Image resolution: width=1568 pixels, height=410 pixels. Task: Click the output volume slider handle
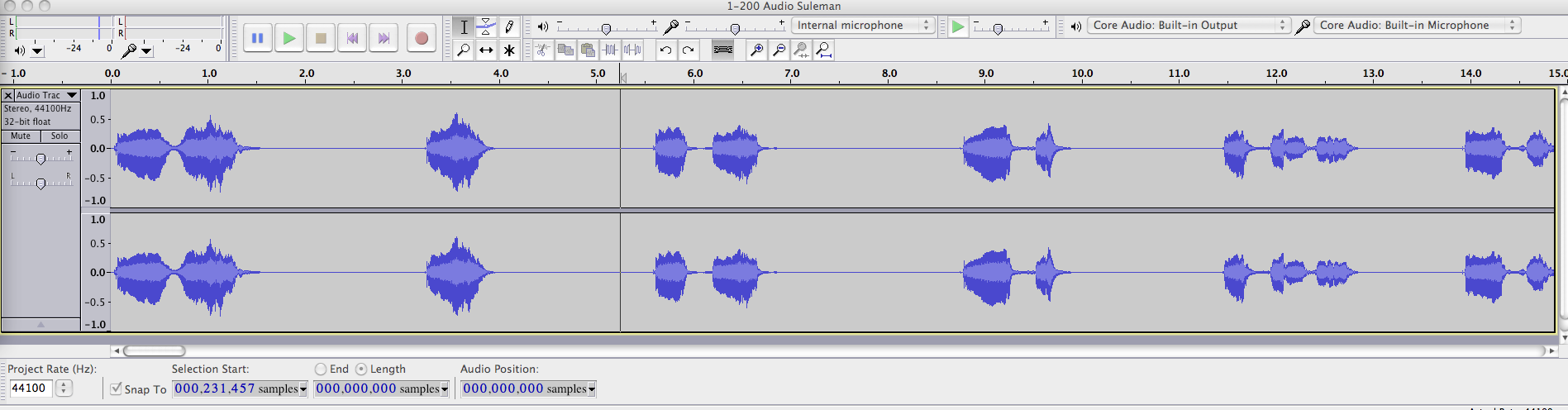click(606, 29)
